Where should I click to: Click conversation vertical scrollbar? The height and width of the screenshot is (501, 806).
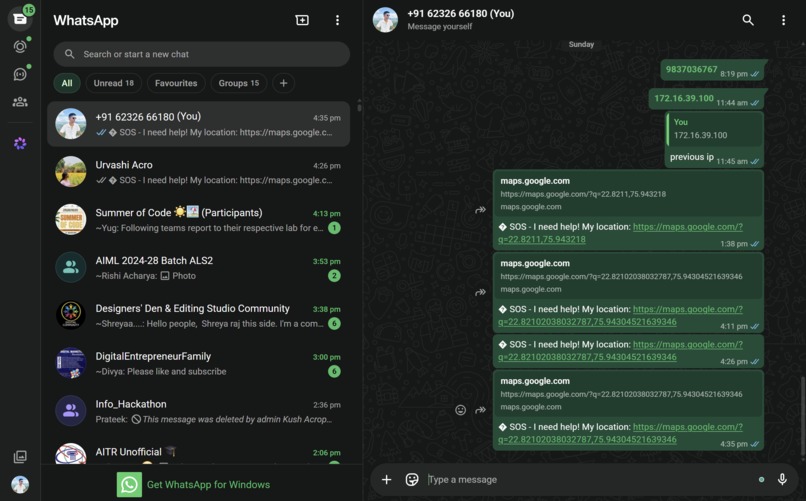pos(802,416)
